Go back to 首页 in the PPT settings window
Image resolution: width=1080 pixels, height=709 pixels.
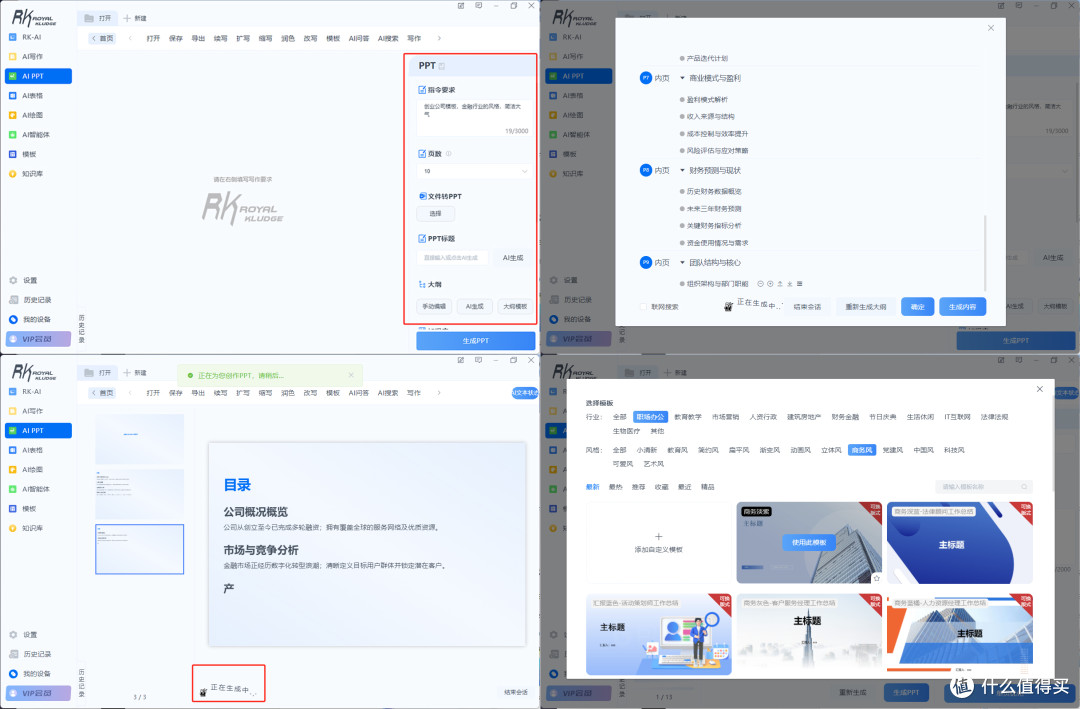(103, 39)
